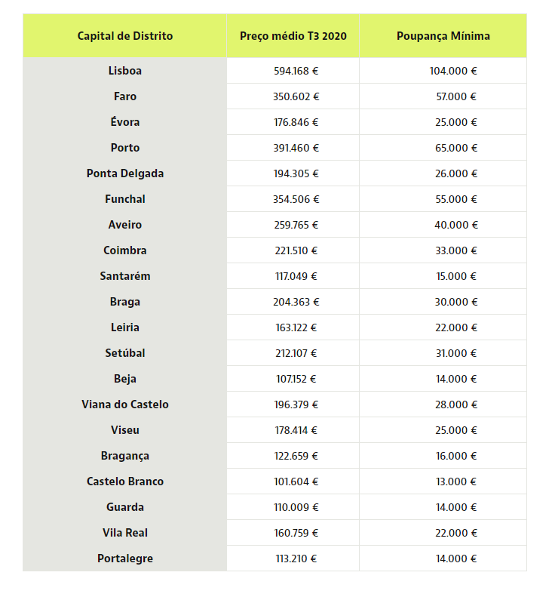Click Funchal savings value 55.000 €
The height and width of the screenshot is (593, 552).
456,199
